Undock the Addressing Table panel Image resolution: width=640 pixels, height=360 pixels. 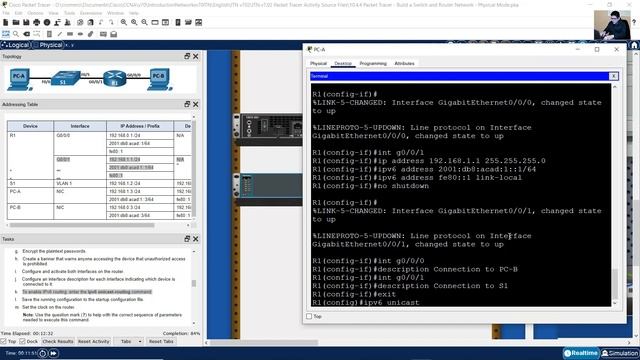point(187,104)
